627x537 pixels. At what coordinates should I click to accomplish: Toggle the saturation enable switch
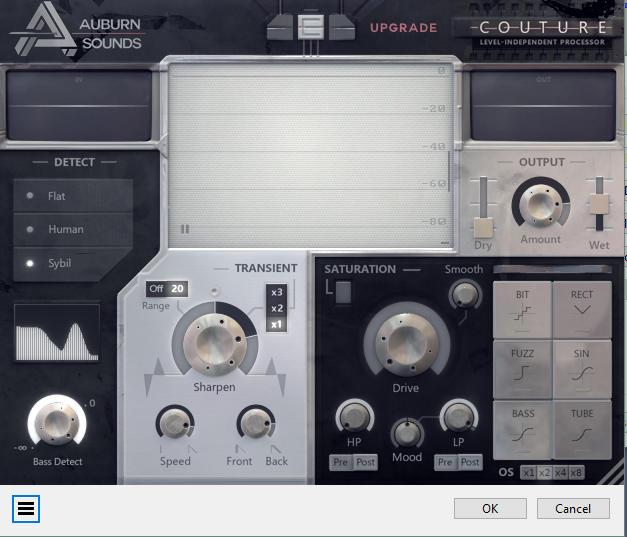tap(343, 292)
